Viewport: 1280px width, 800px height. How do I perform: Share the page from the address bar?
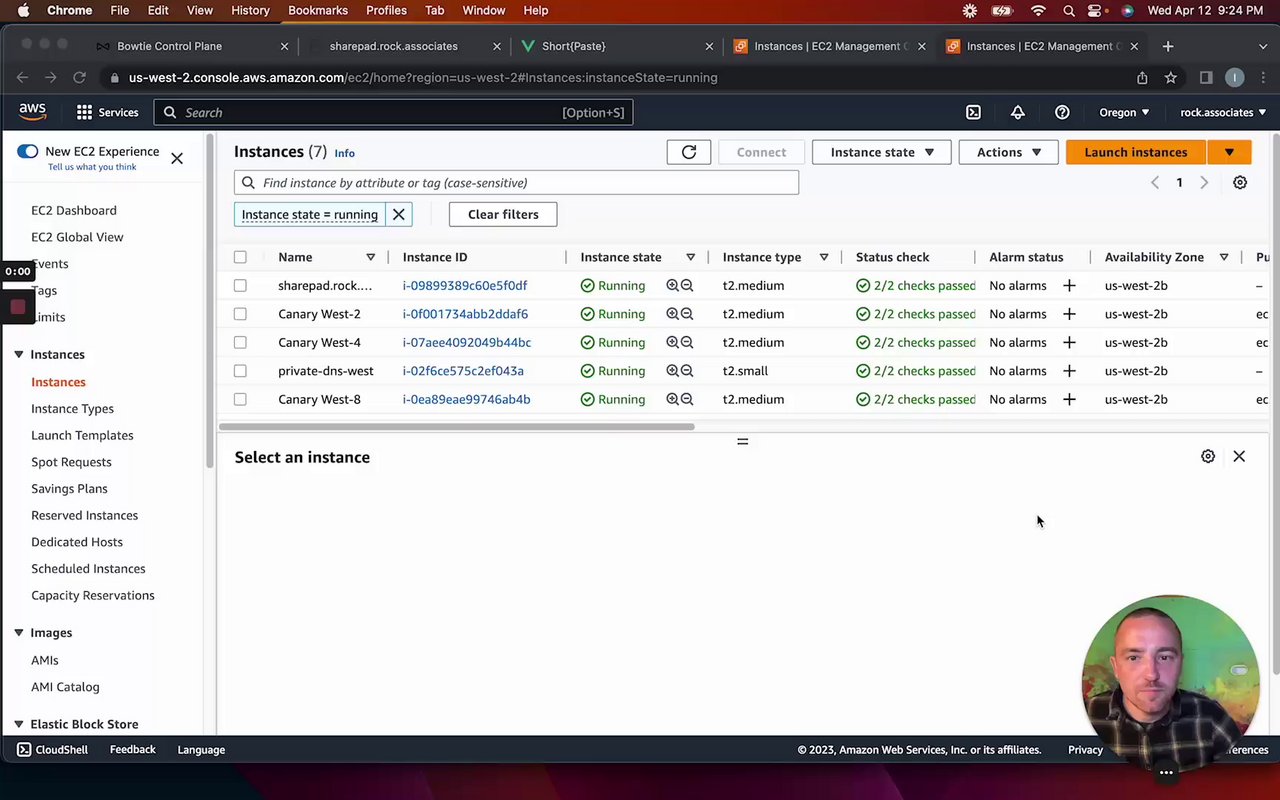coord(1142,77)
